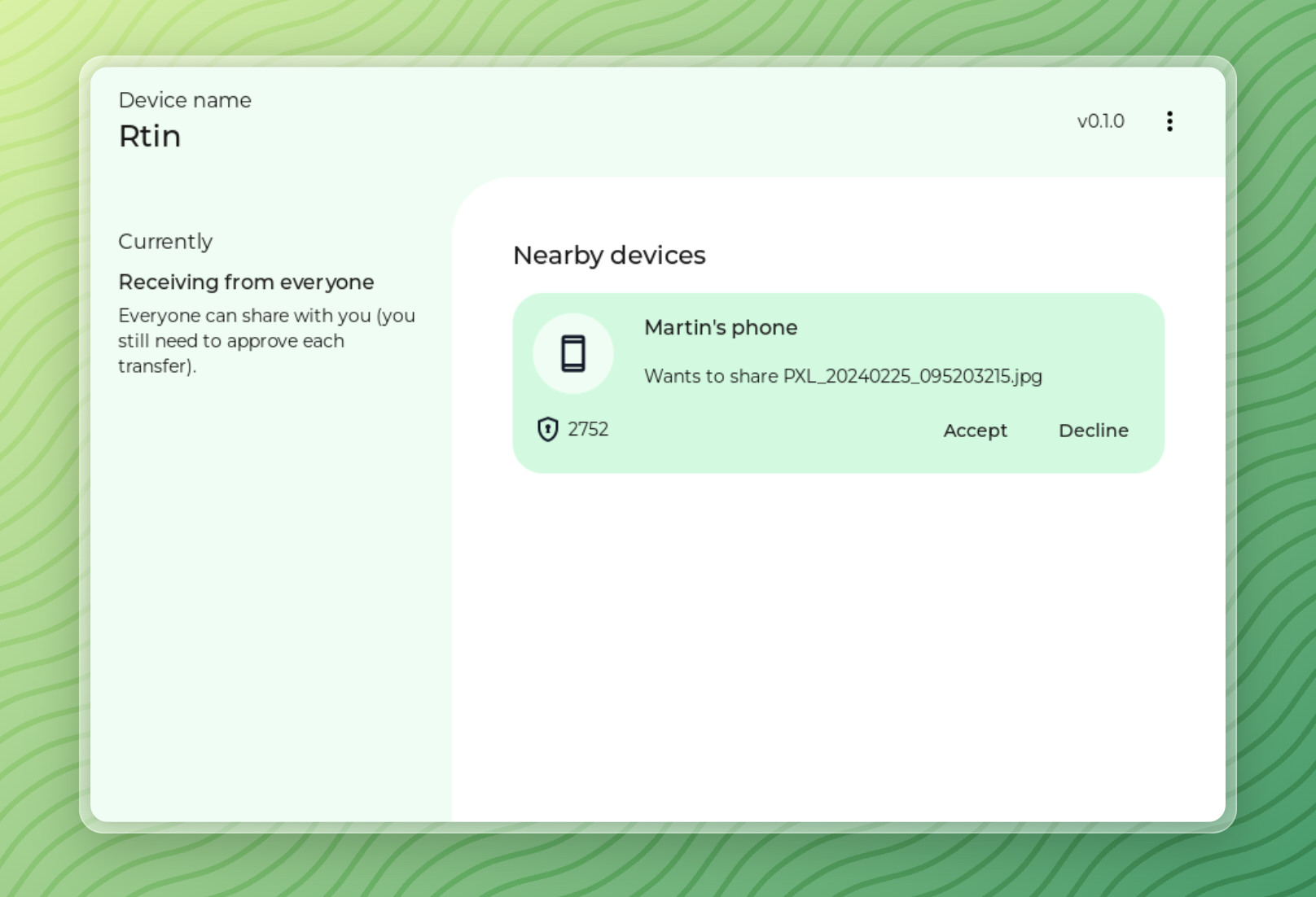Click the PXL_20240225_095203215.jpg file name text
The height and width of the screenshot is (897, 1316).
[912, 376]
